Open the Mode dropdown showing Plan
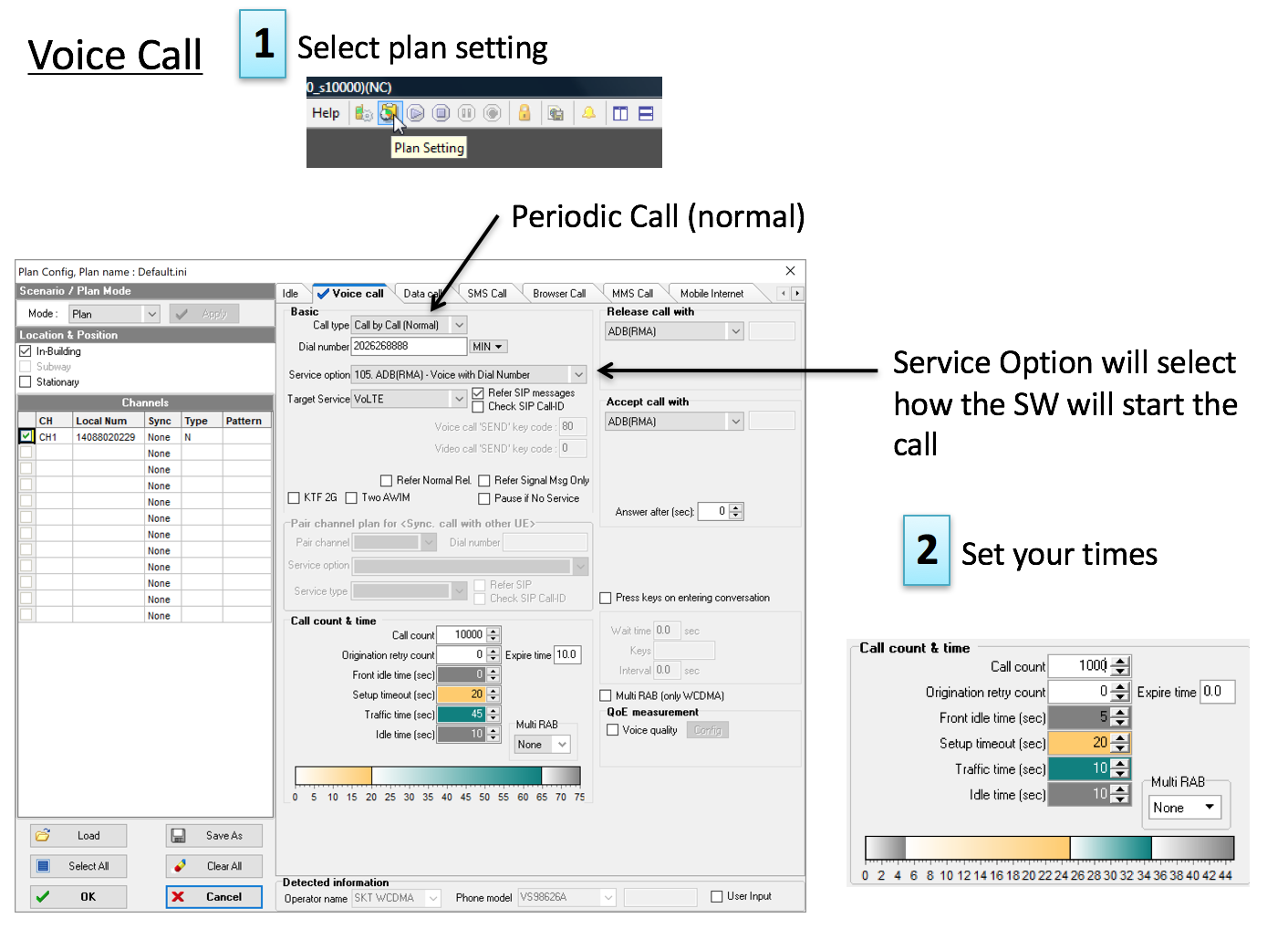The height and width of the screenshot is (929, 1288). point(115,314)
